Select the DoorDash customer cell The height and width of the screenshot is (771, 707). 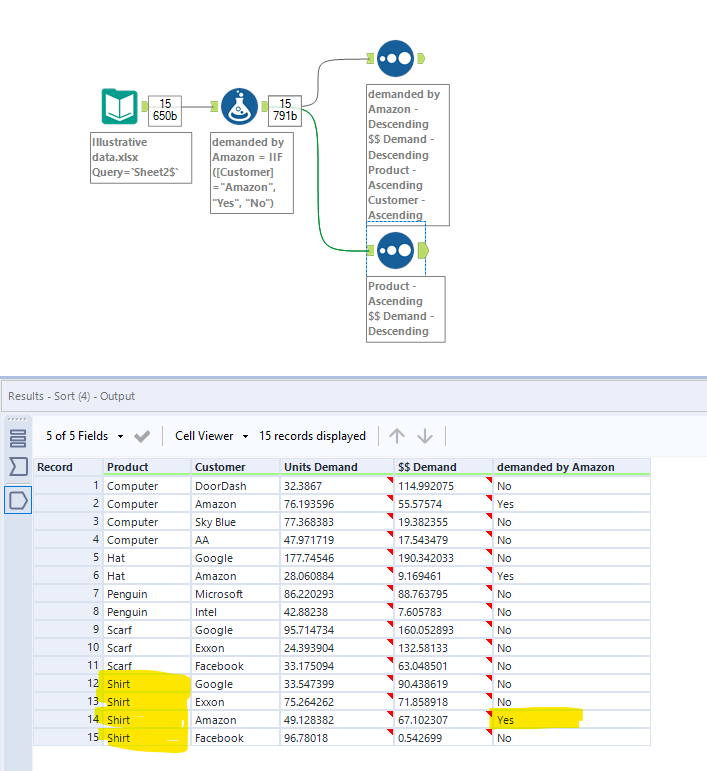235,486
